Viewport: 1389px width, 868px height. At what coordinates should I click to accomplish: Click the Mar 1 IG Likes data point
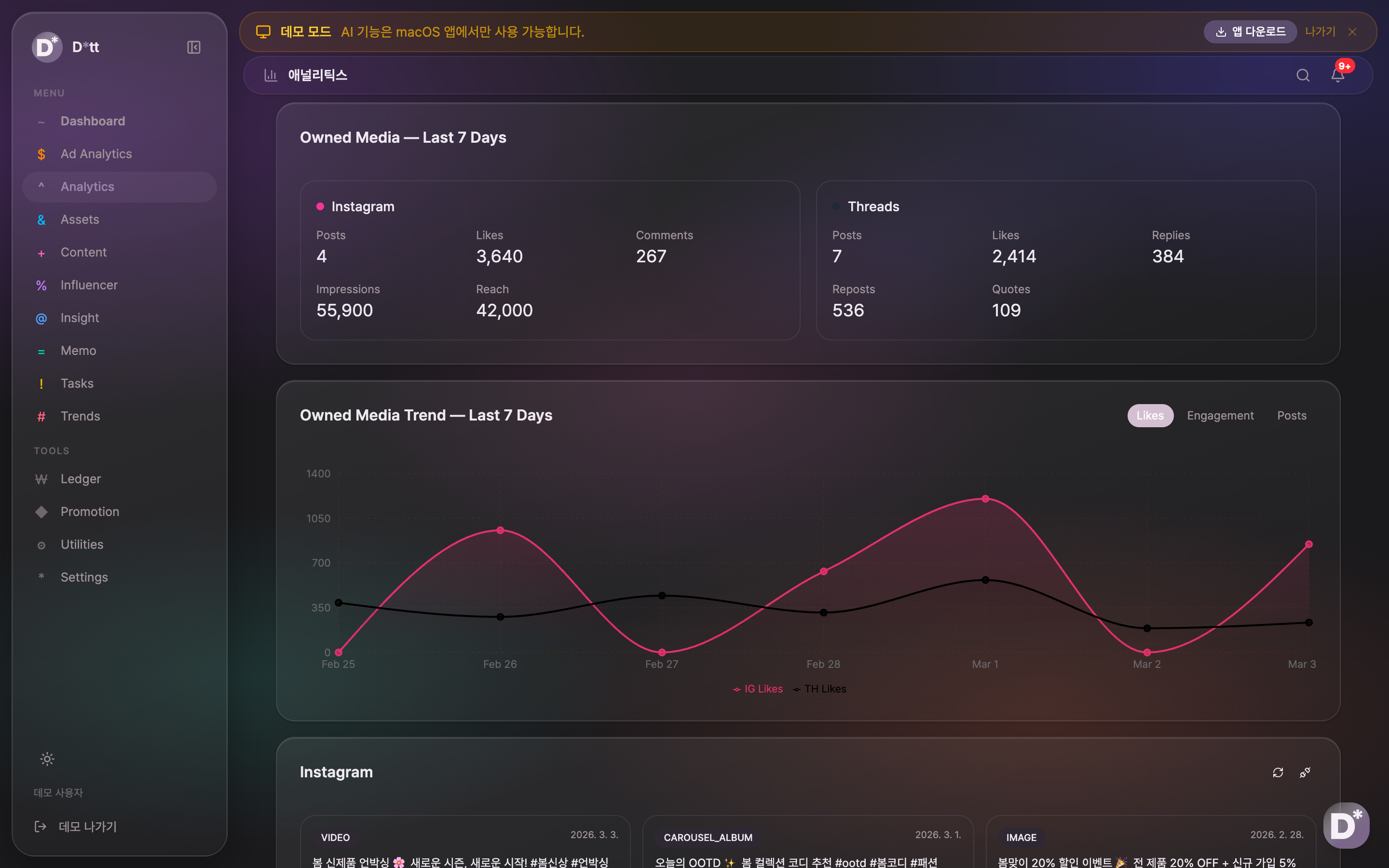pos(985,499)
